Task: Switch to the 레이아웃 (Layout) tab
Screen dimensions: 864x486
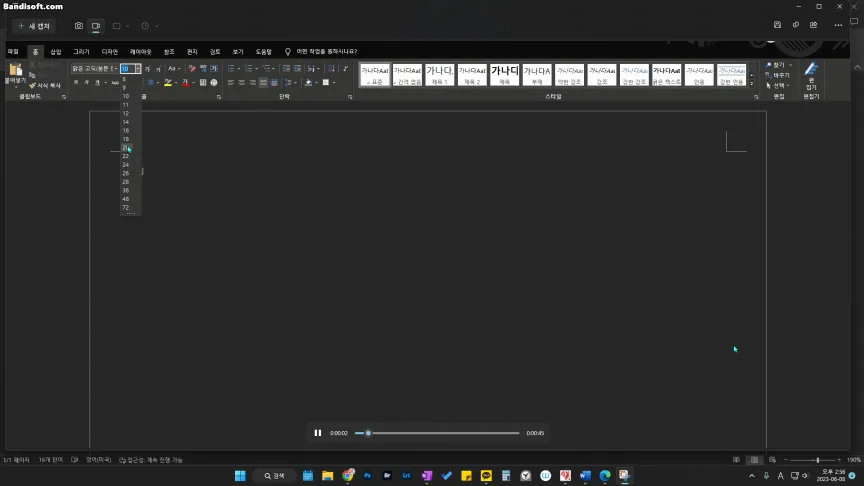Action: [x=141, y=52]
